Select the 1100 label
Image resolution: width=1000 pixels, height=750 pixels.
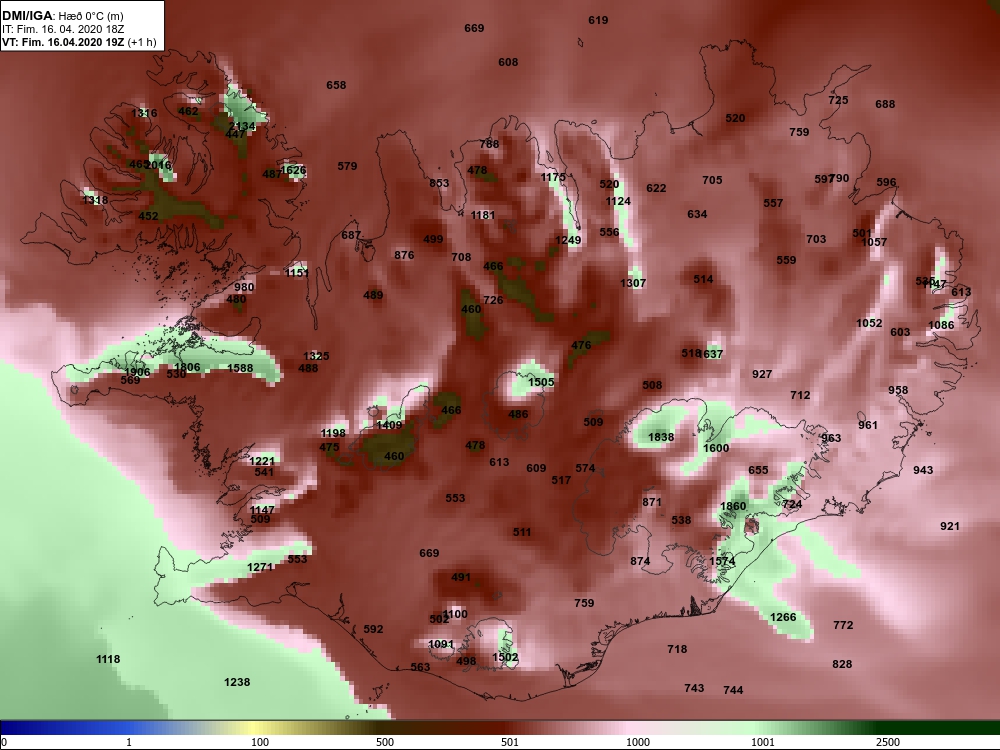pyautogui.click(x=455, y=614)
